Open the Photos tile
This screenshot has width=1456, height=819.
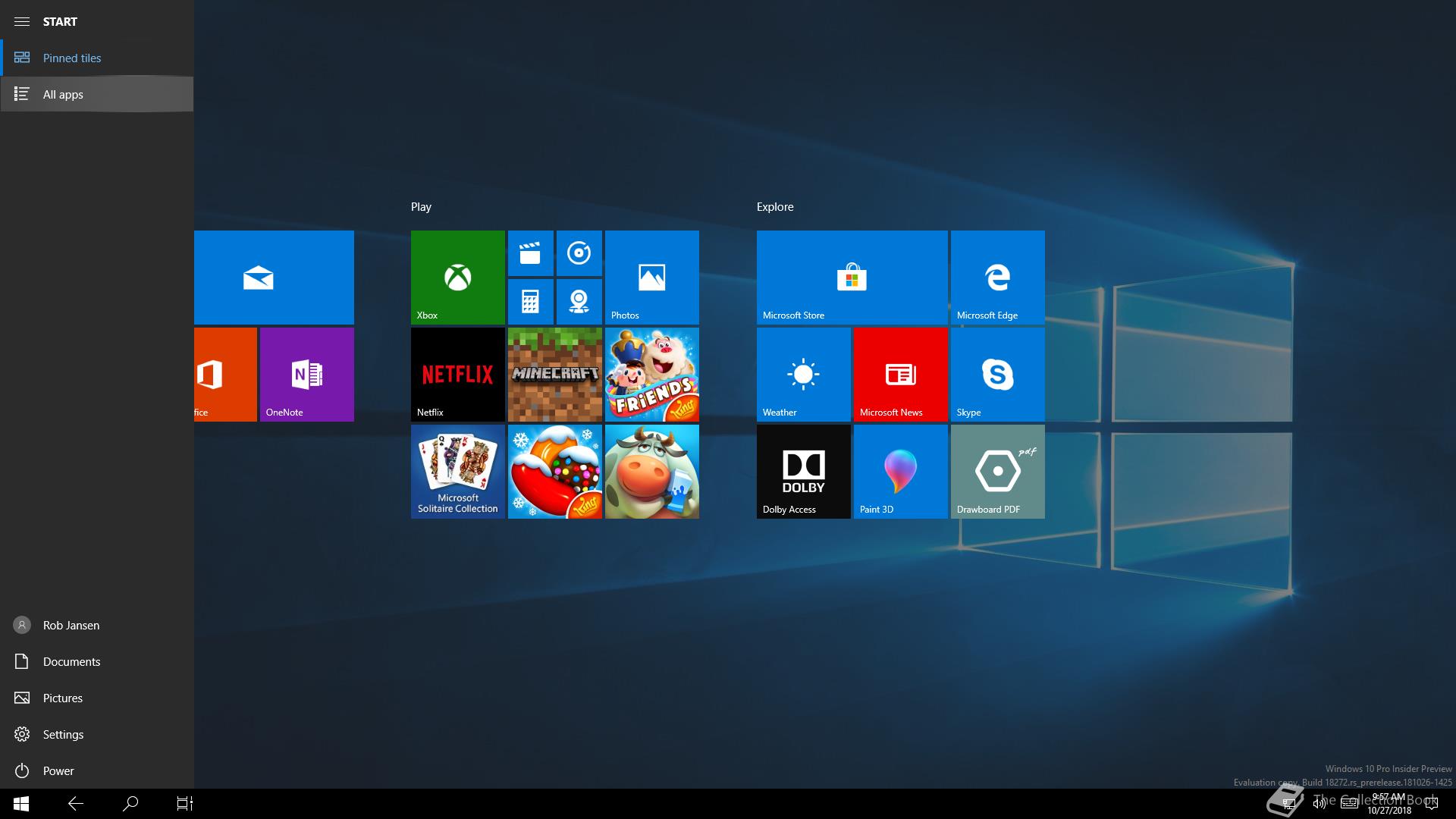pyautogui.click(x=652, y=278)
